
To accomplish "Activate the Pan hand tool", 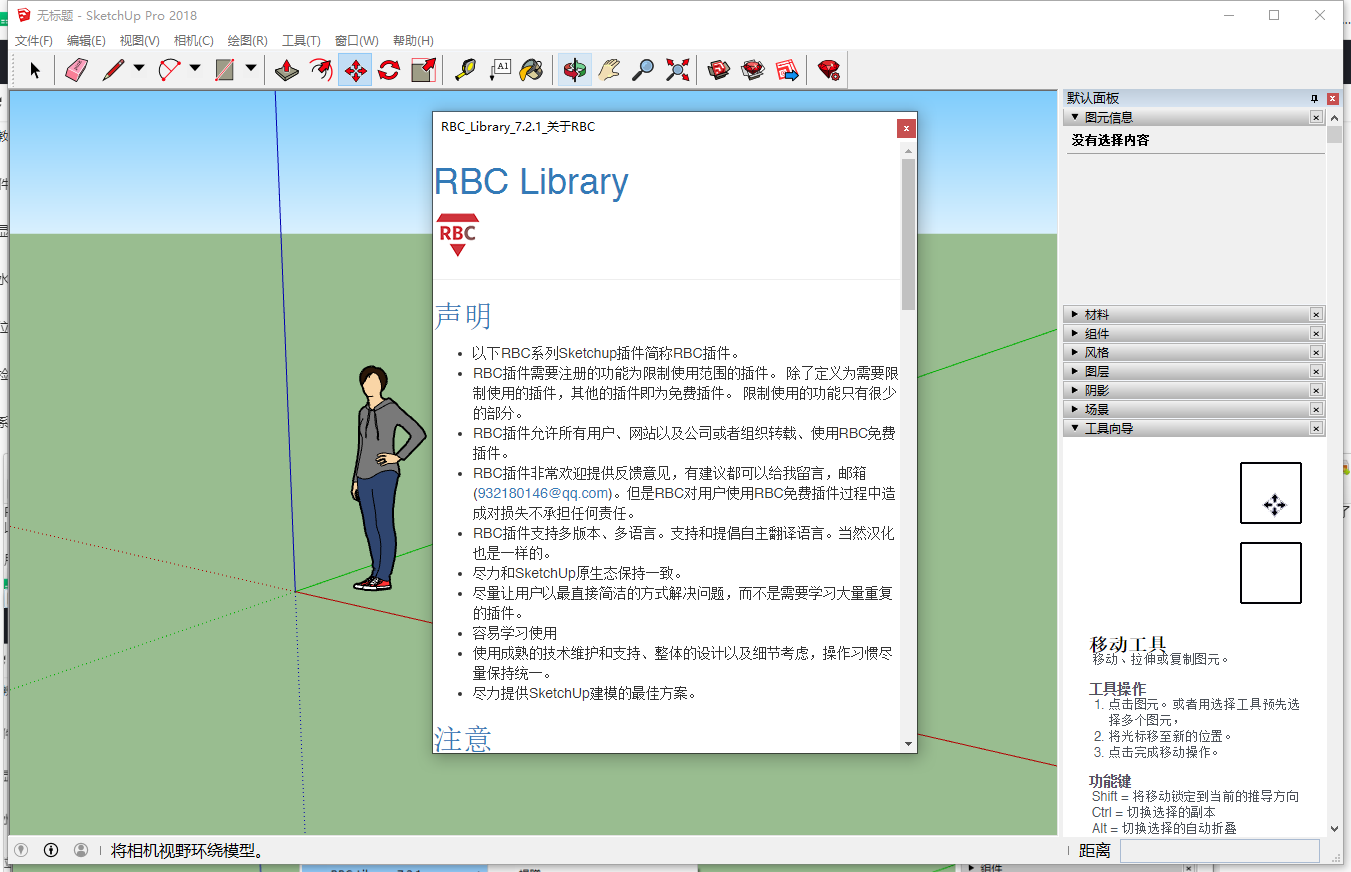I will (x=609, y=70).
